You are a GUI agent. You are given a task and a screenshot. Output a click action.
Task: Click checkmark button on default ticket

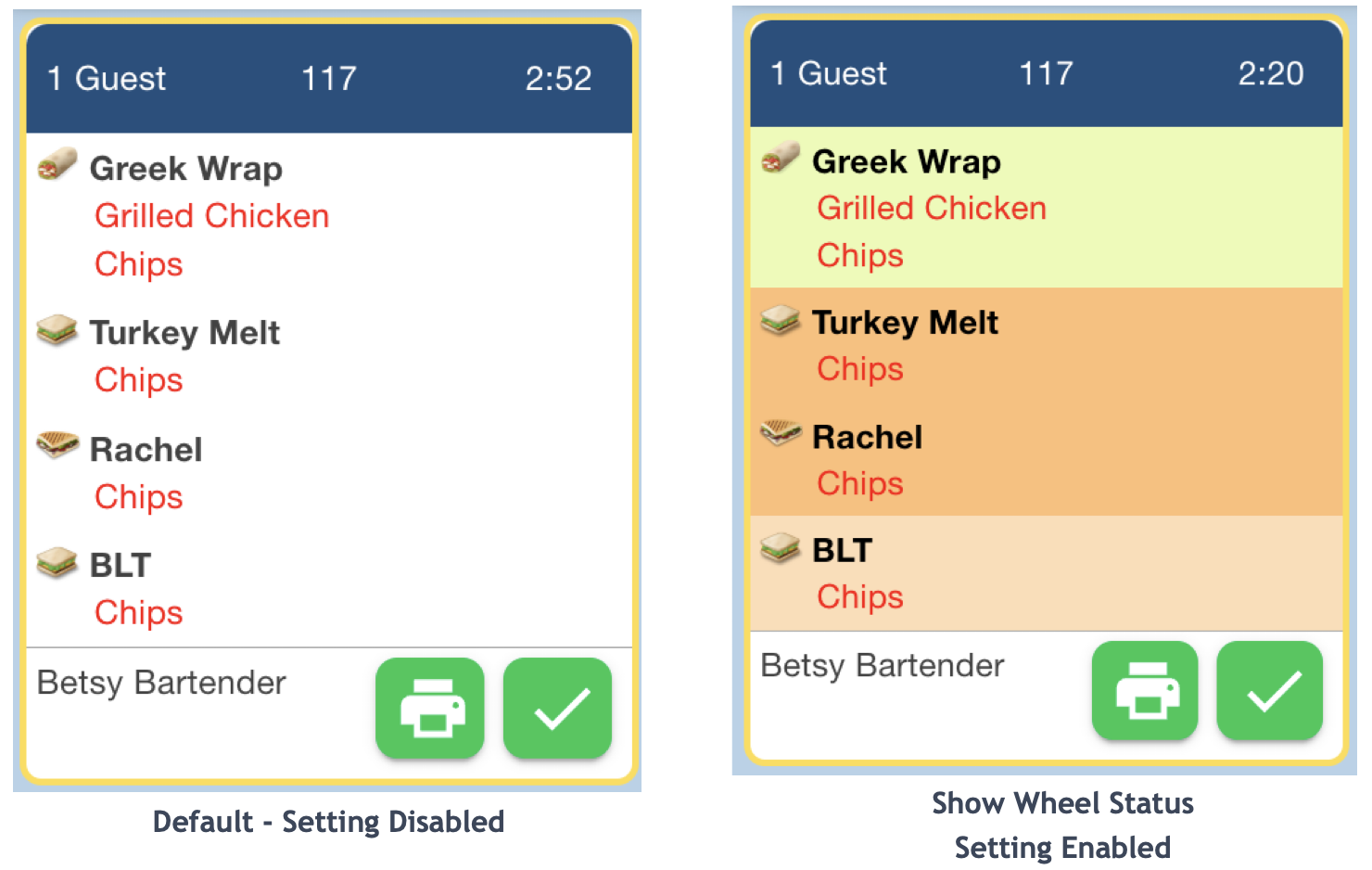click(557, 708)
